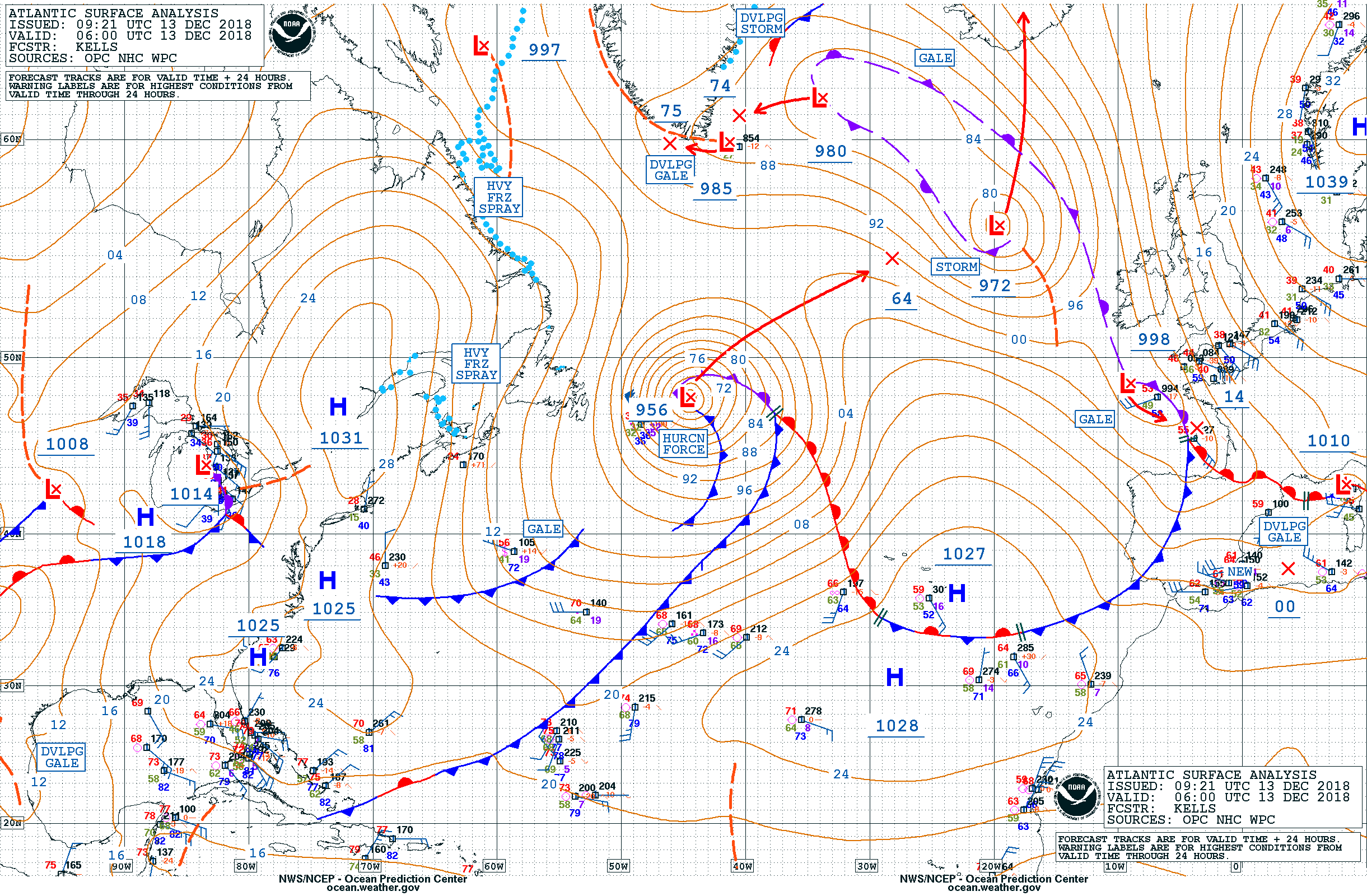Click the 1008 pressure label
The width and height of the screenshot is (1367, 896).
point(67,444)
